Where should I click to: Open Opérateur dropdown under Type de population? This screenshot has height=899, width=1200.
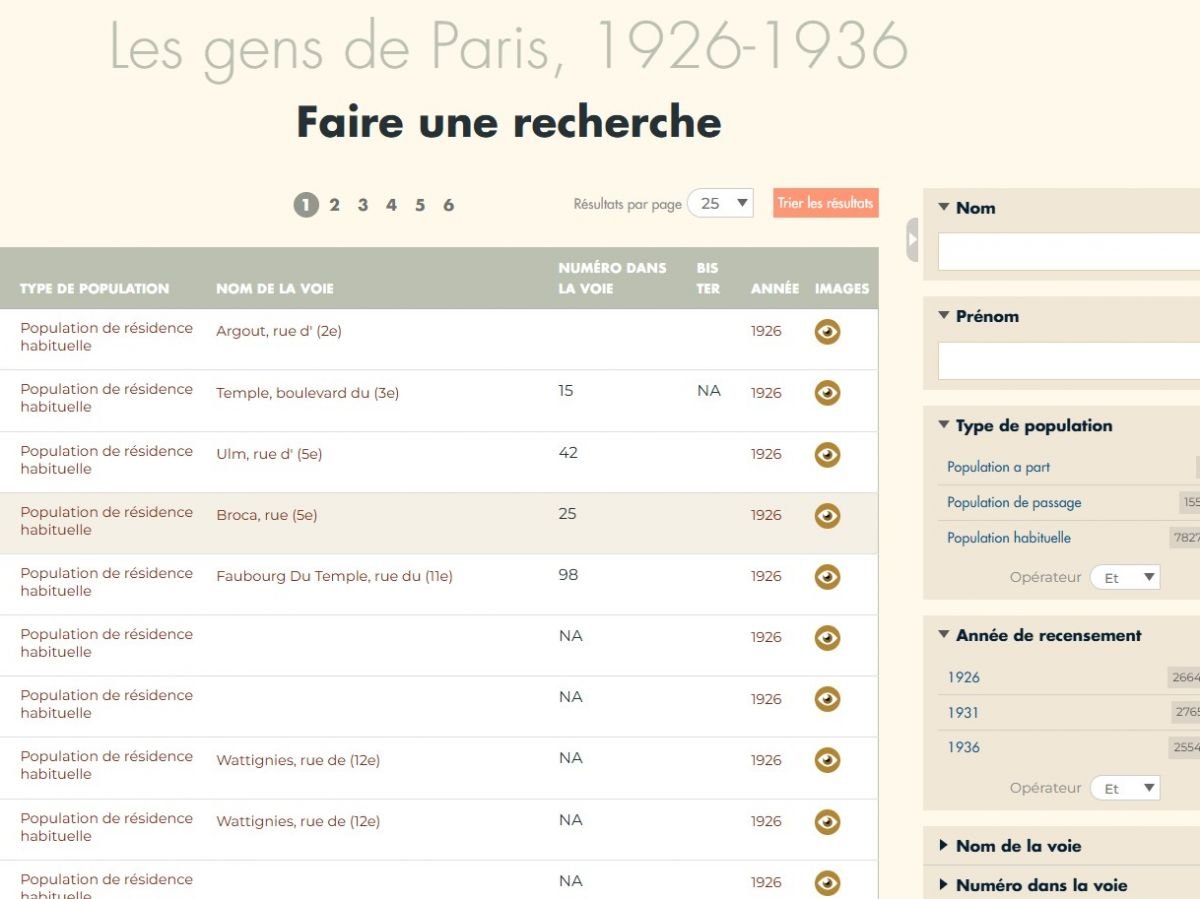1124,577
